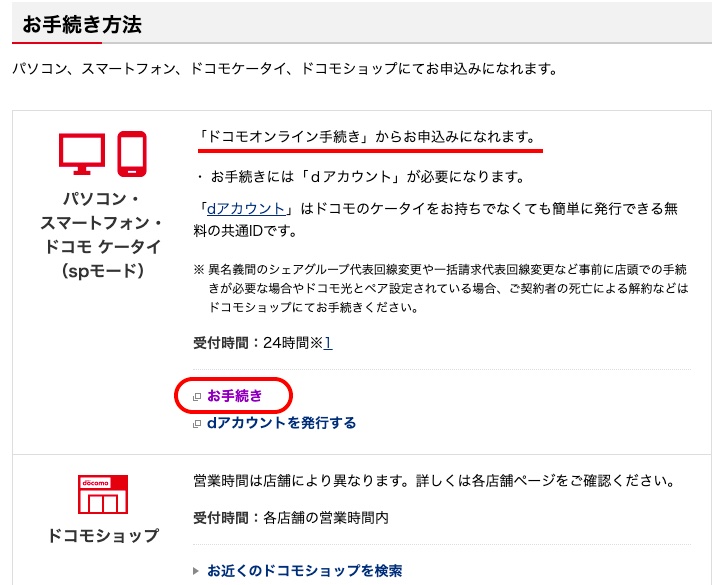Click the 営業時間は店舗により異なります sentence
Screen dimensions: 717x585
[x=434, y=481]
